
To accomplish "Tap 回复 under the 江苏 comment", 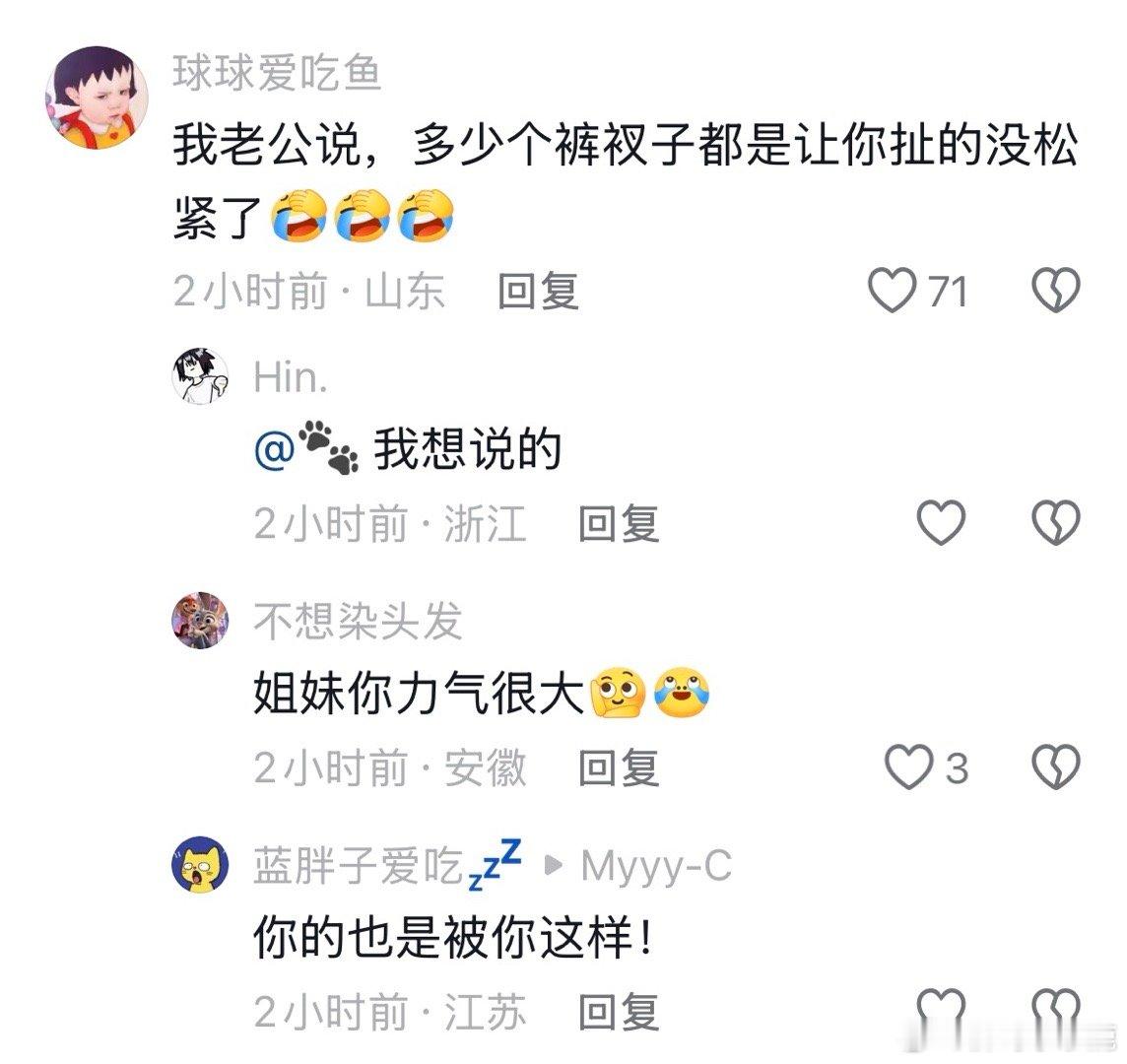I will (619, 1012).
